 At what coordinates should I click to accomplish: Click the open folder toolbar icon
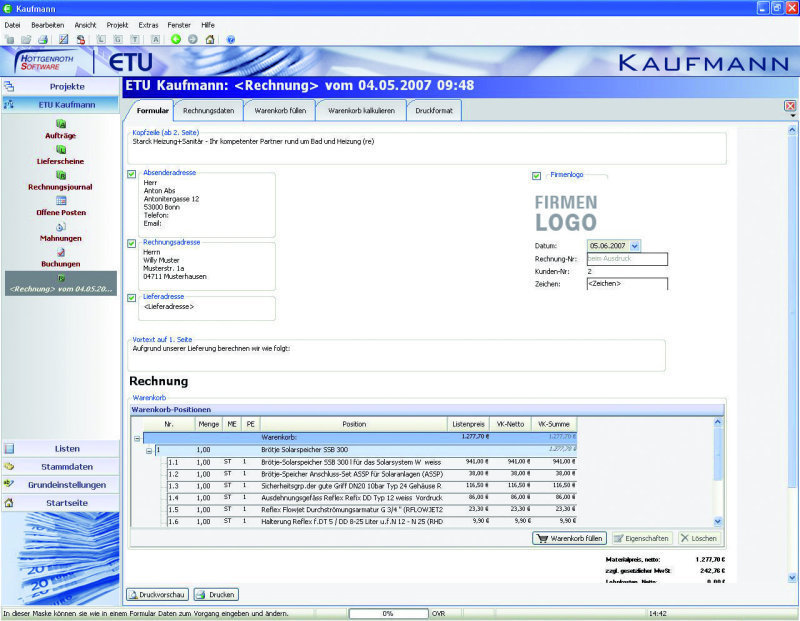pyautogui.click(x=26, y=39)
